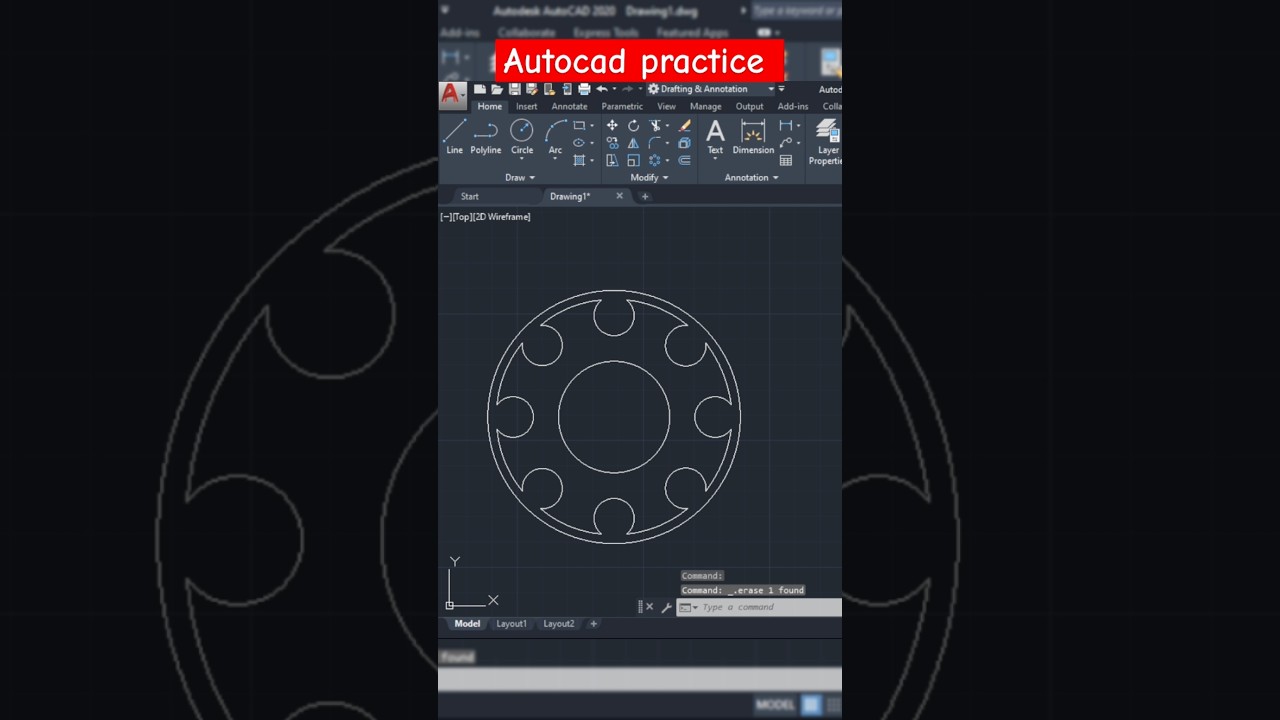
Task: Open the Parametric ribbon tab
Action: (x=622, y=106)
